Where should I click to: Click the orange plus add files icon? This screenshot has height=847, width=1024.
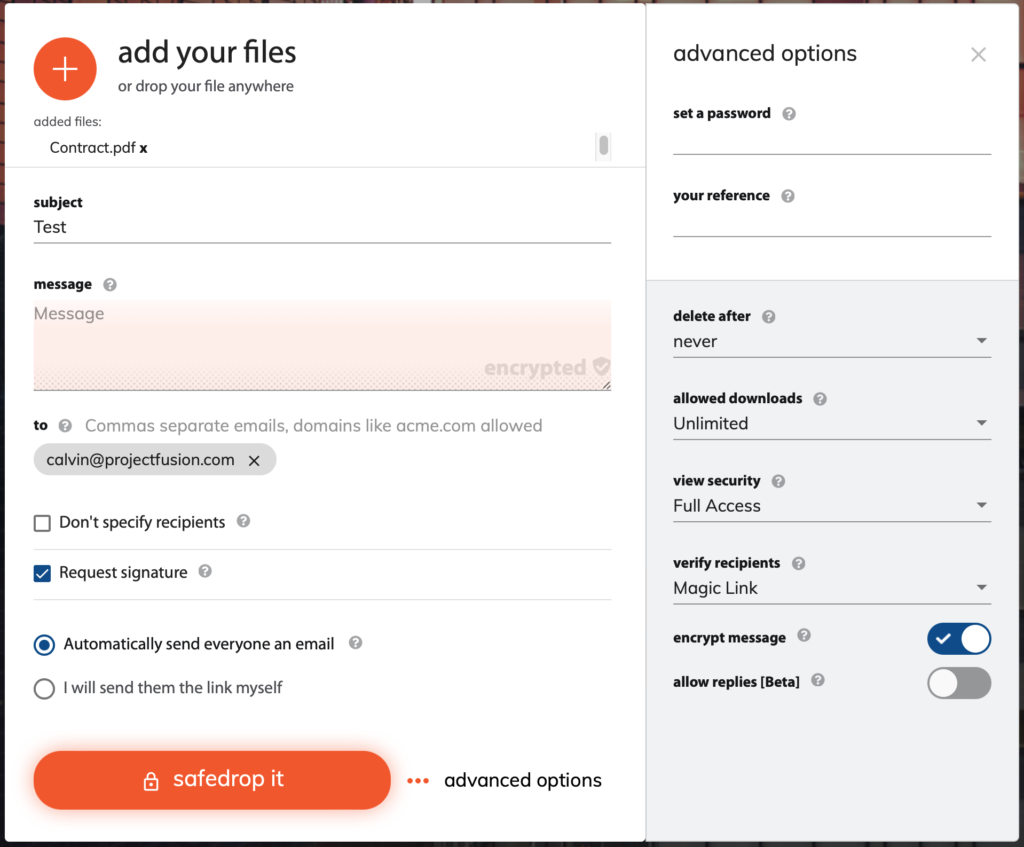(x=65, y=69)
